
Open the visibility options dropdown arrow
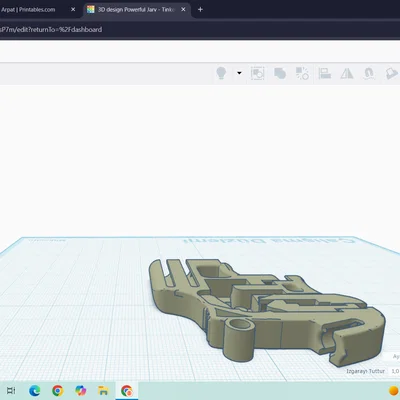tap(239, 73)
